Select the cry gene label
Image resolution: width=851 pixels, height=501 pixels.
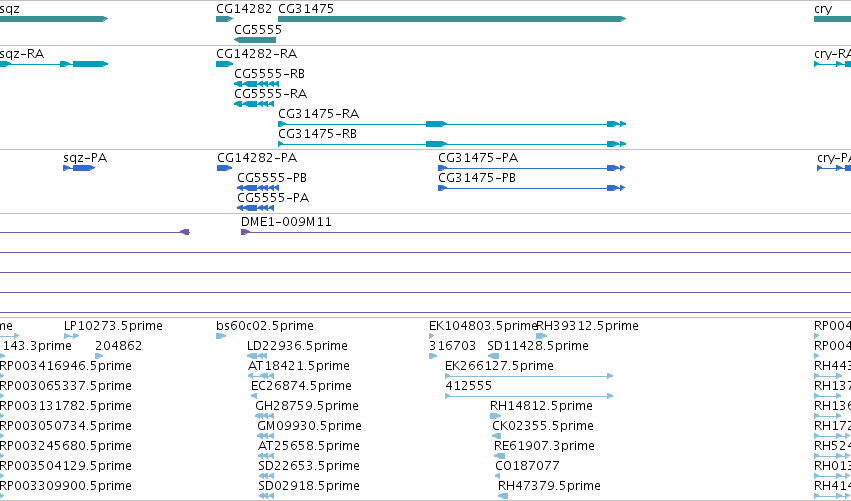coord(823,9)
